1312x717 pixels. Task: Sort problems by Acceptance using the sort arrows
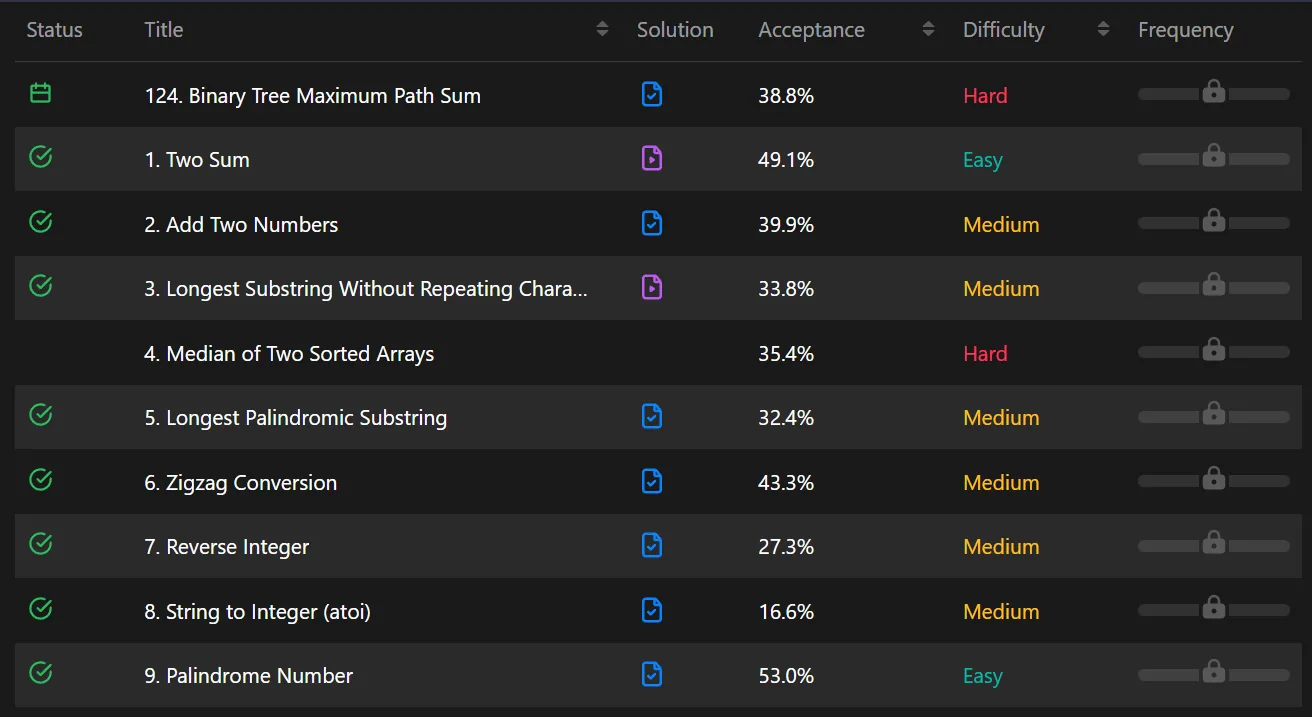click(x=928, y=29)
